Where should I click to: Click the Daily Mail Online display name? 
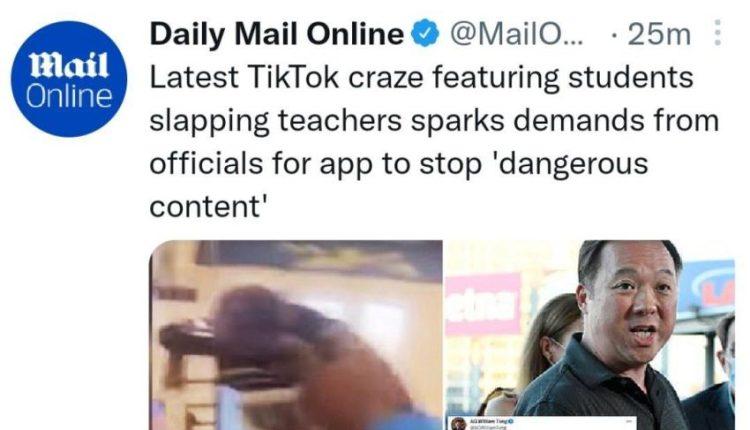tap(277, 34)
